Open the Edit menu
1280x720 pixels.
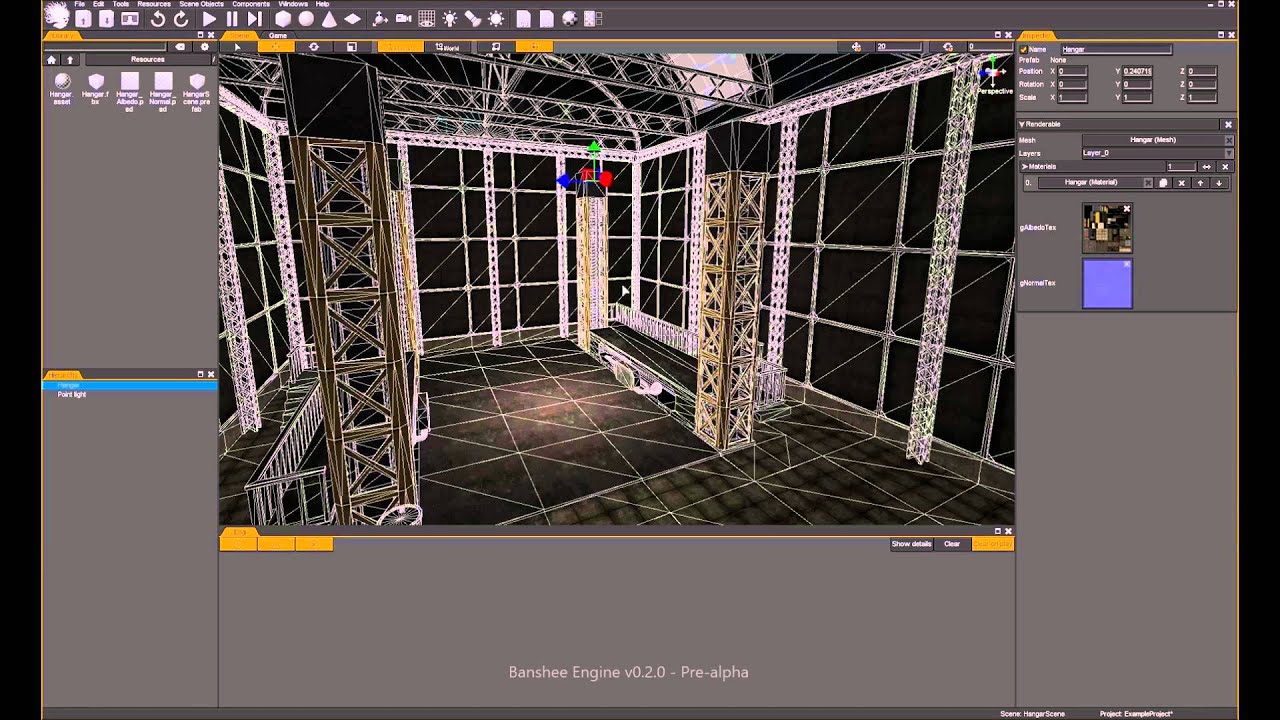coord(98,4)
